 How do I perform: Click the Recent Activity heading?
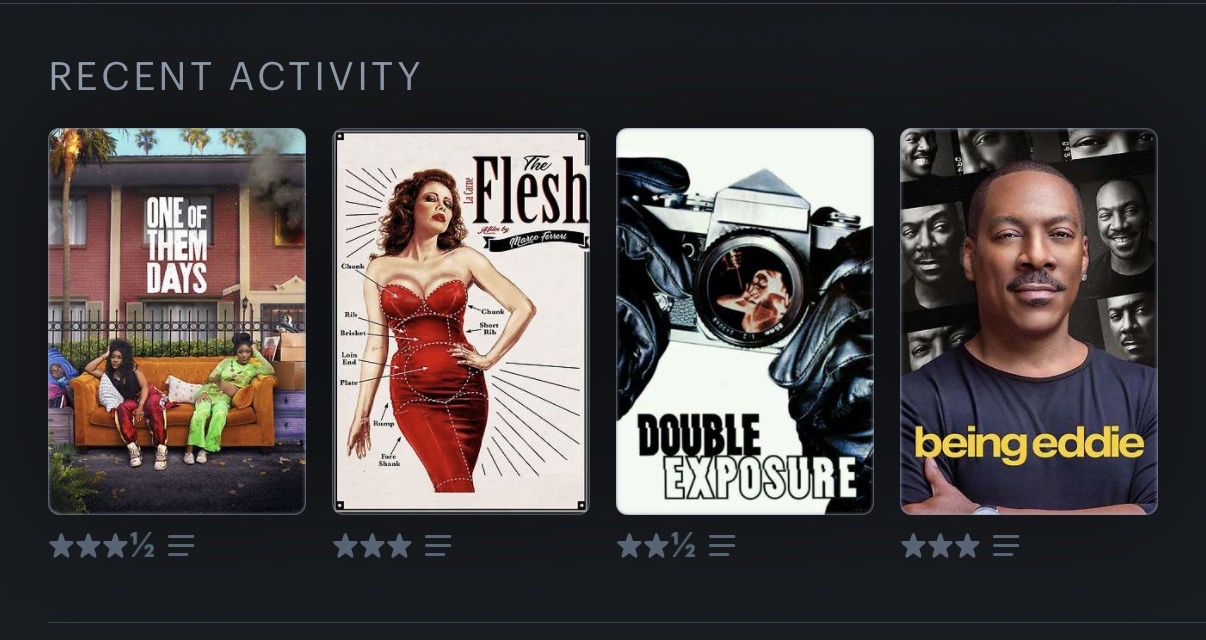(235, 76)
